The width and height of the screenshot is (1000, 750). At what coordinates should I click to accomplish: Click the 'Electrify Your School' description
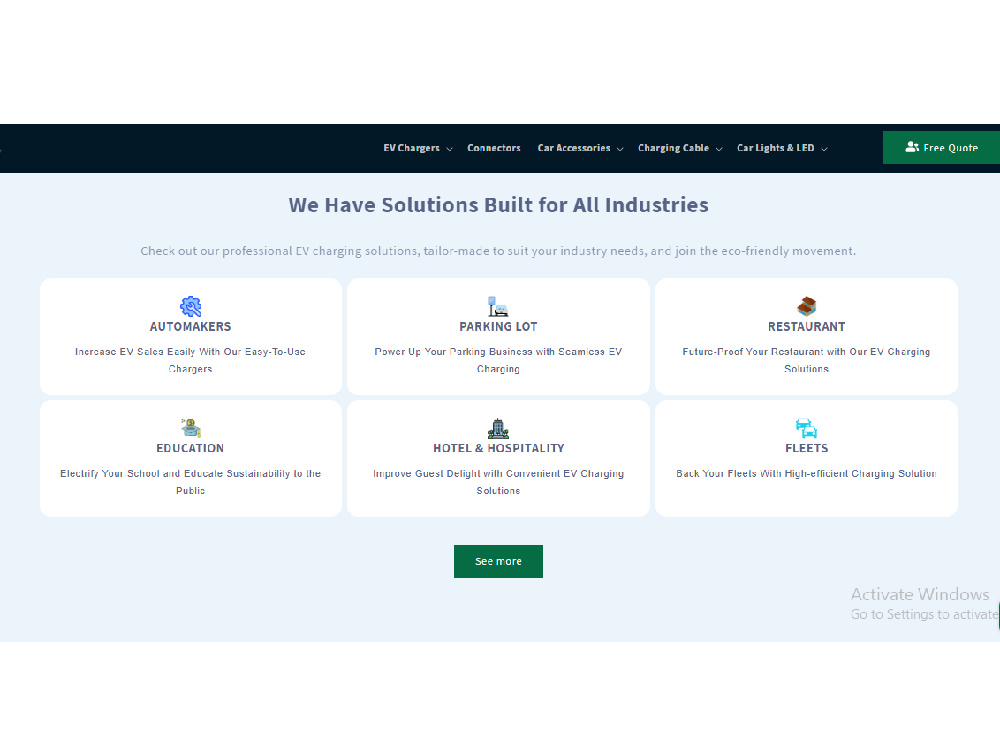click(191, 482)
